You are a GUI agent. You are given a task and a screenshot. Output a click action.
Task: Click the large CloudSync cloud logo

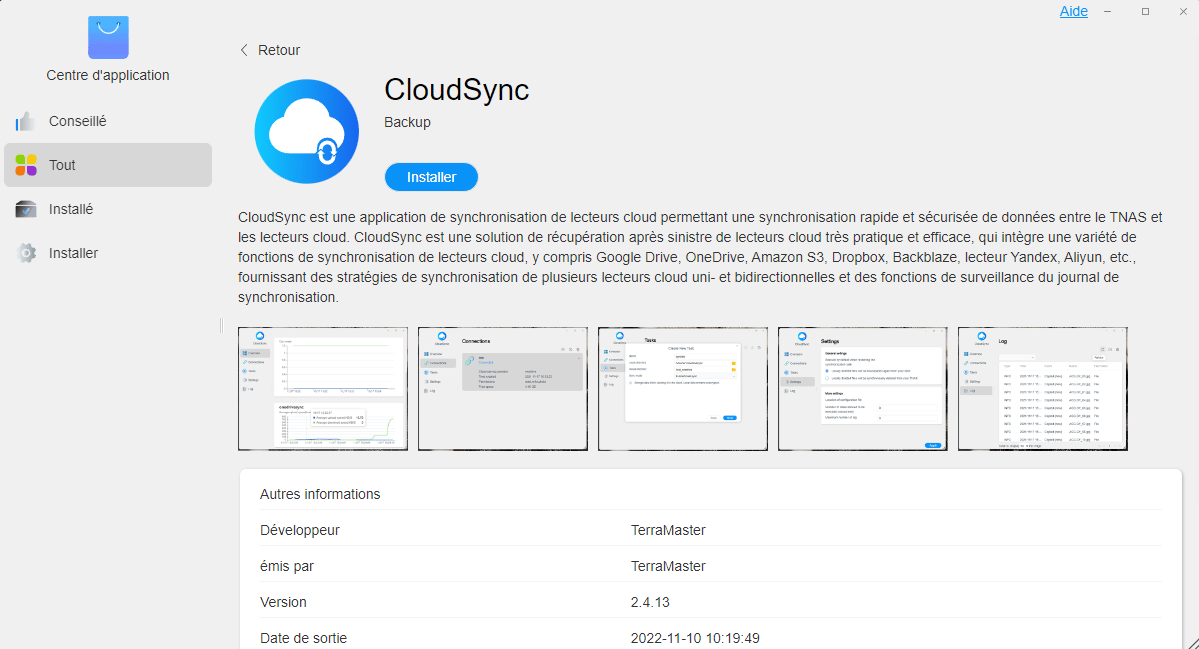click(x=306, y=132)
